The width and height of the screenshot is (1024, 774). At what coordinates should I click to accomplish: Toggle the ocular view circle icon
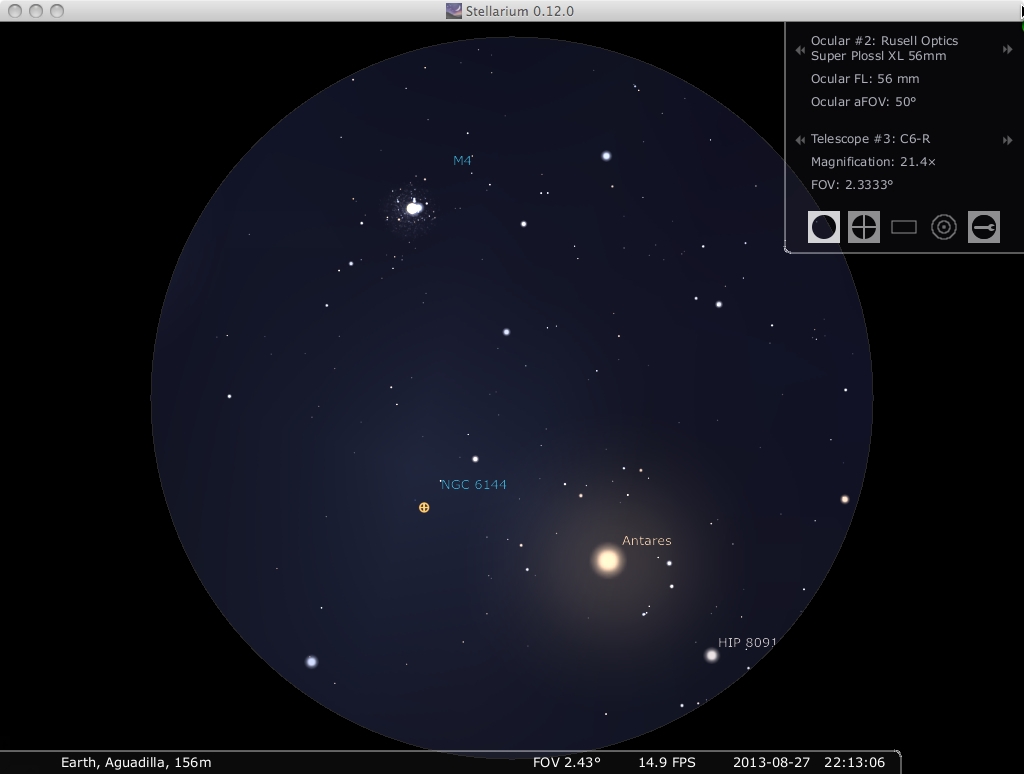coord(824,228)
